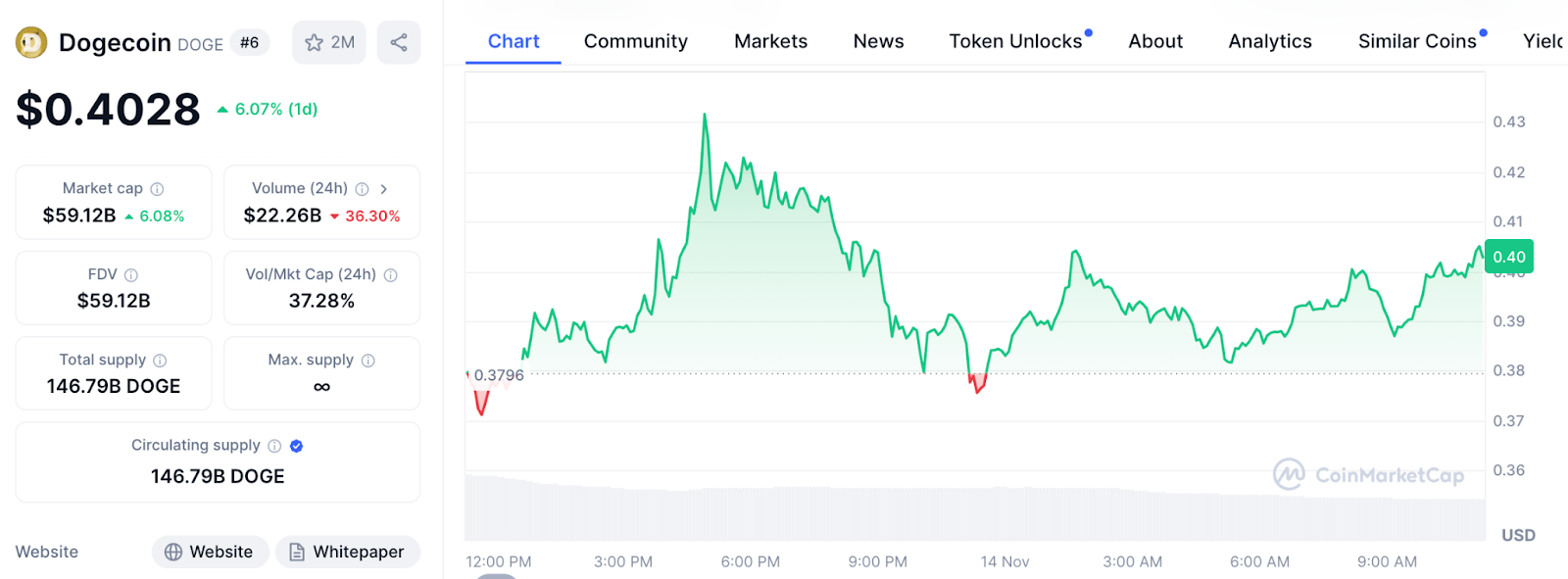Open the Token Unlocks tab

(1016, 41)
